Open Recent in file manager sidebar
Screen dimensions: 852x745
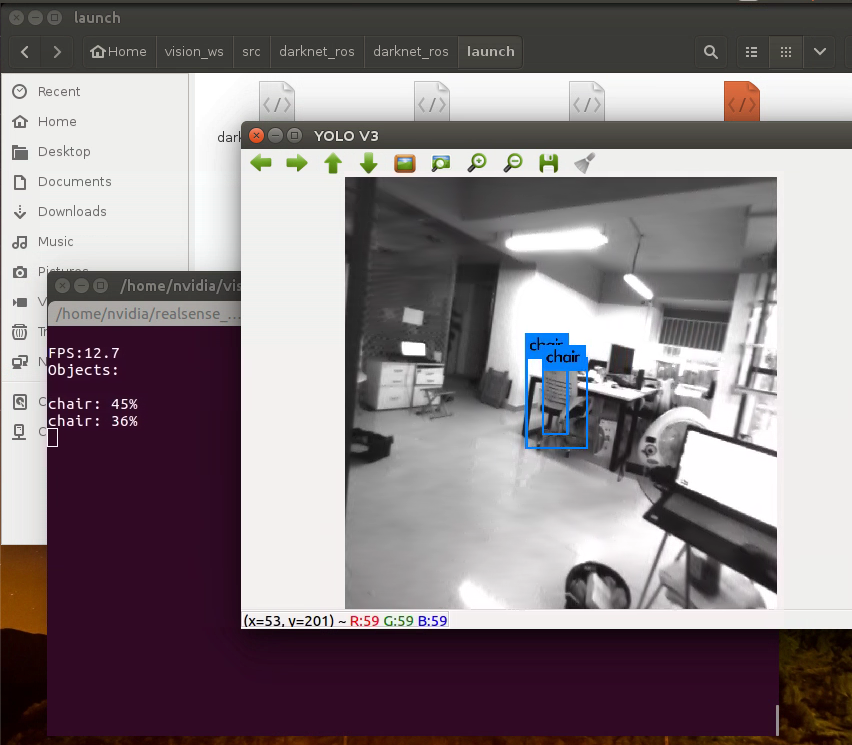(x=59, y=91)
